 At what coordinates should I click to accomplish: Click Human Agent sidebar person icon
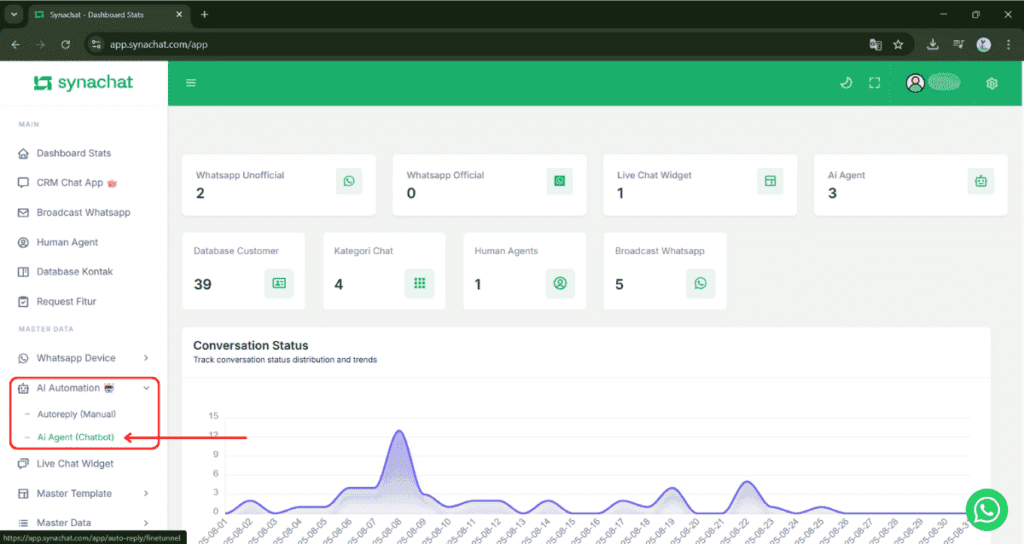(24, 242)
